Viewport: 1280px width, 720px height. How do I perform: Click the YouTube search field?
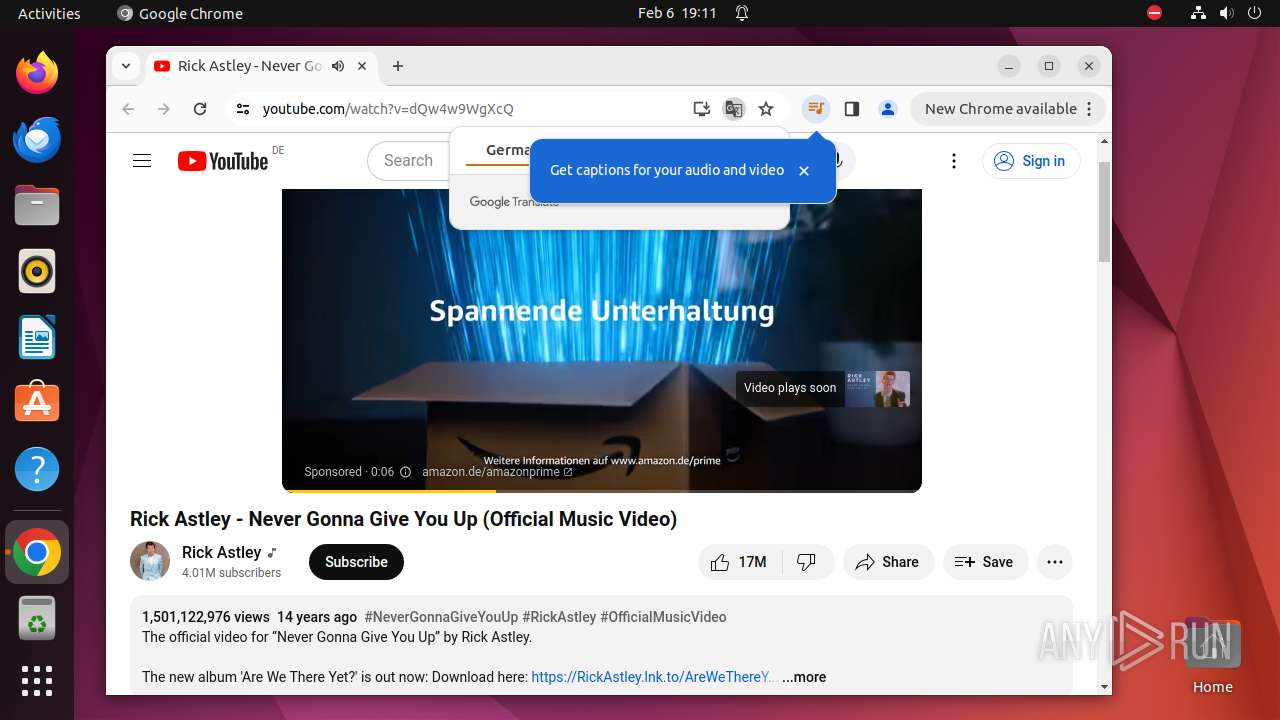tap(408, 161)
